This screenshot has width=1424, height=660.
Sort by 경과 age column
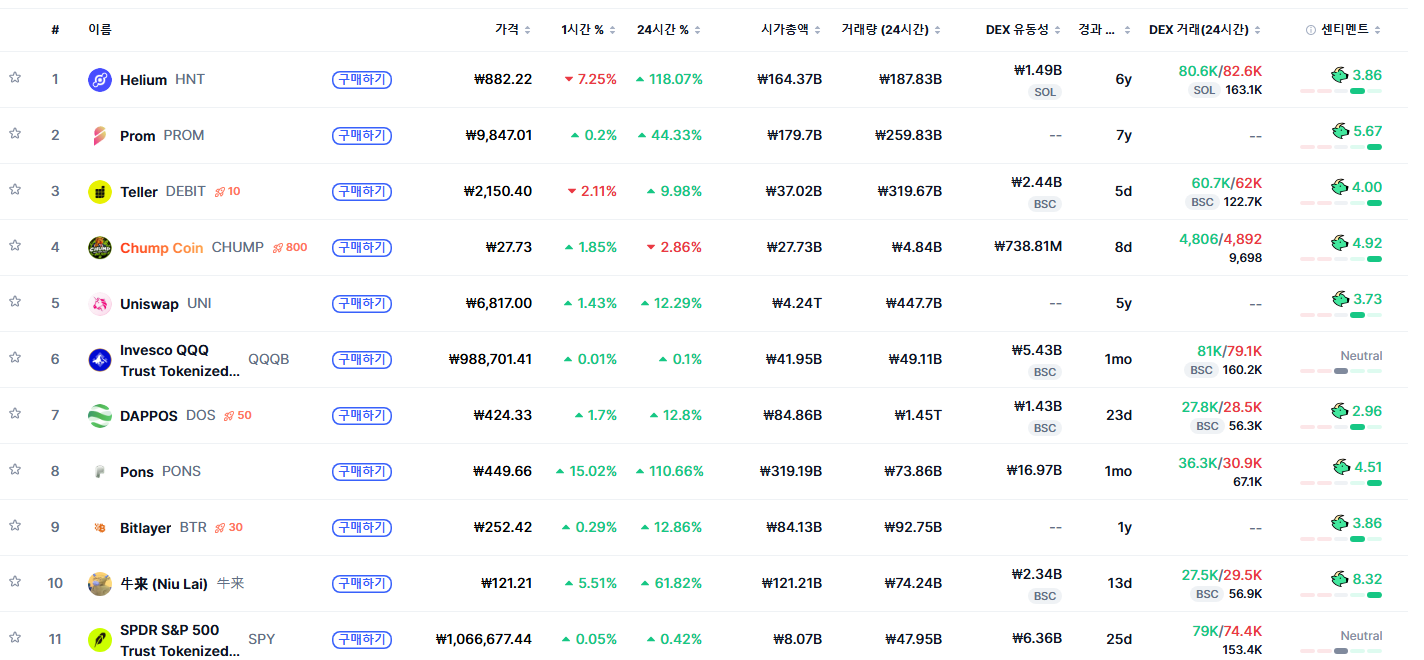tap(1105, 30)
